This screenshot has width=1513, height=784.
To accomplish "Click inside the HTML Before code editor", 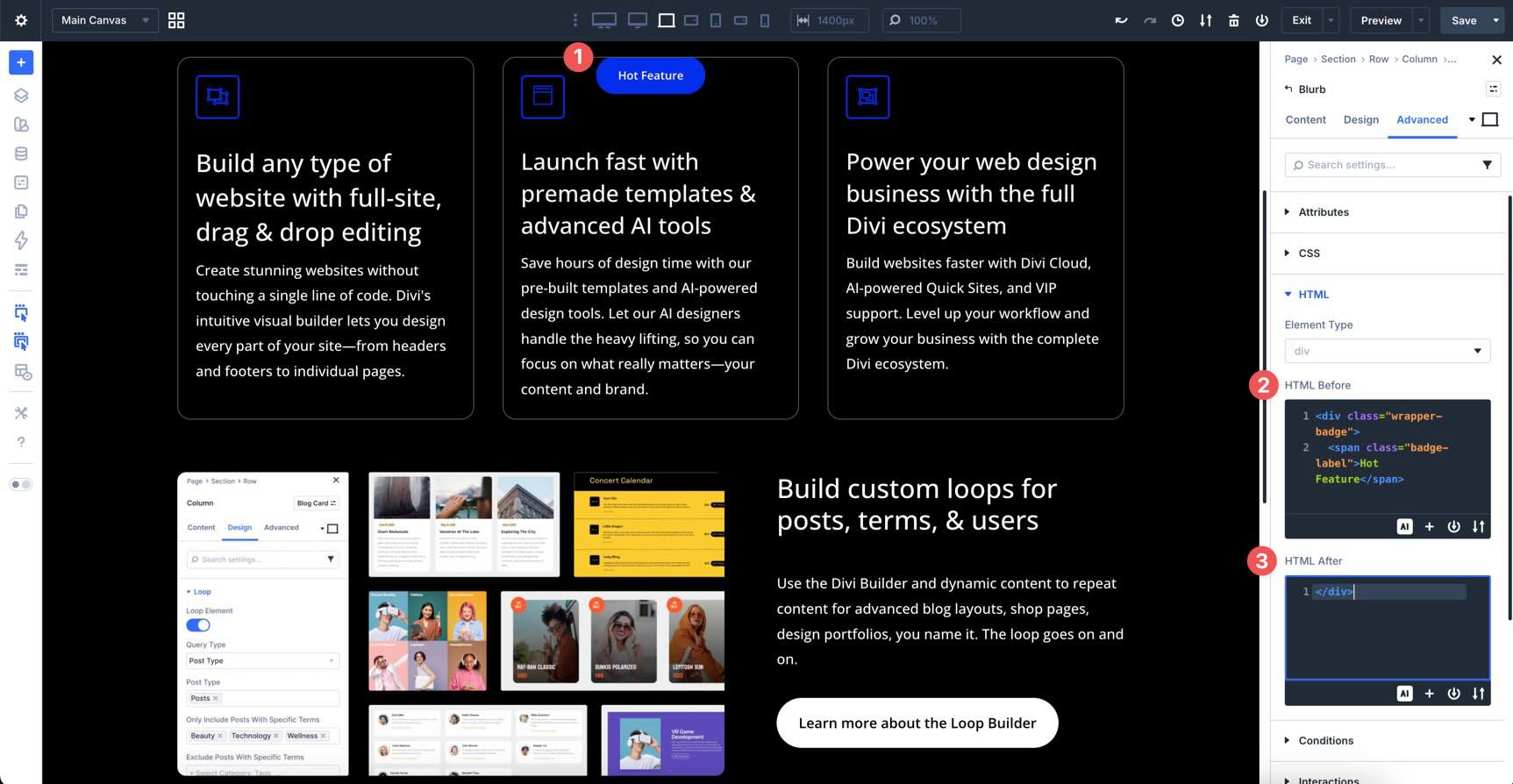I will [x=1388, y=456].
